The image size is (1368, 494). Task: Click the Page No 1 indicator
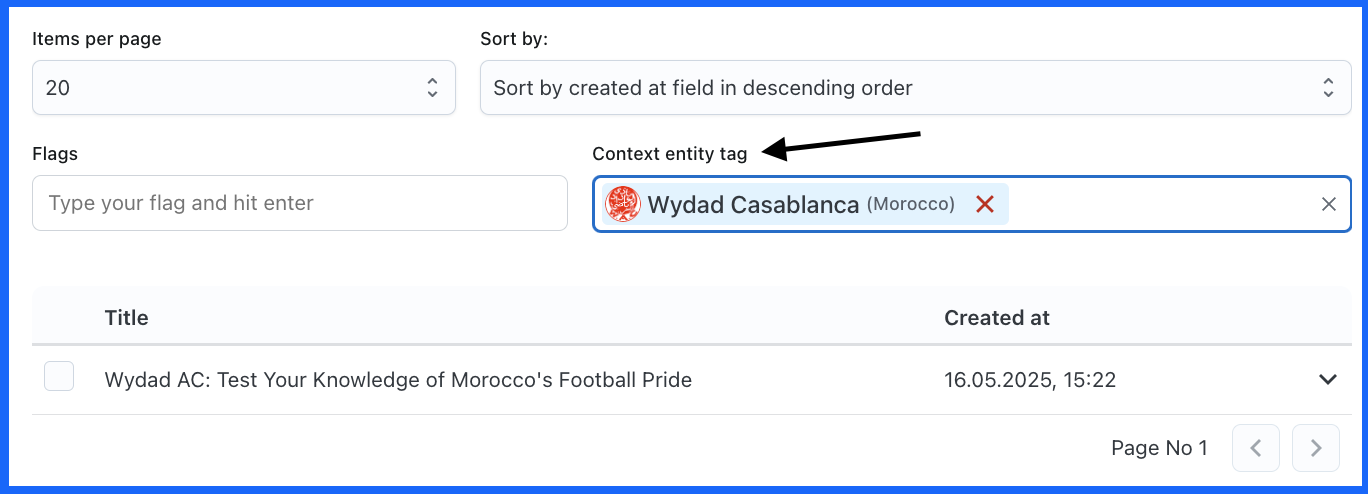[x=1159, y=448]
